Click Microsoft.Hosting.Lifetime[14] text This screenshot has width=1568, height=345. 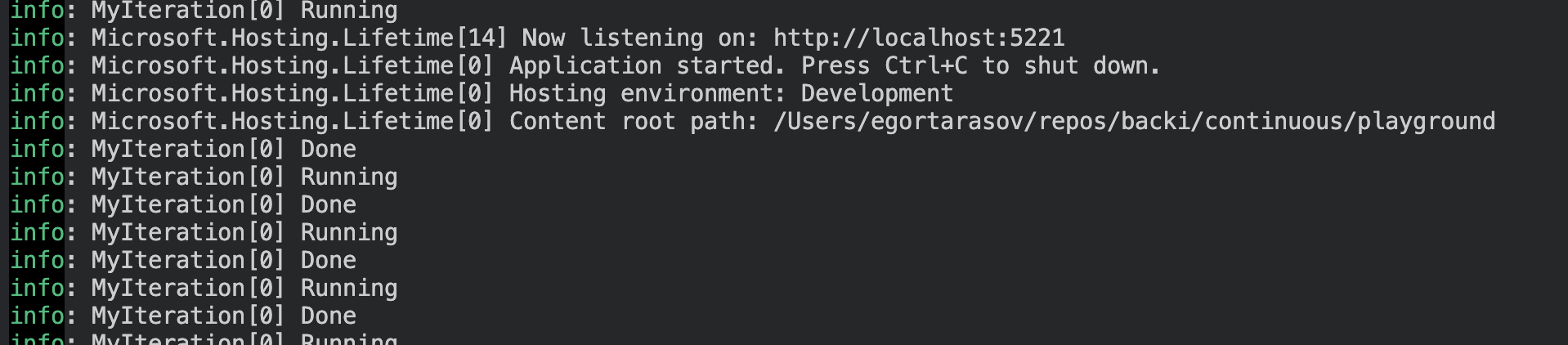(x=299, y=38)
